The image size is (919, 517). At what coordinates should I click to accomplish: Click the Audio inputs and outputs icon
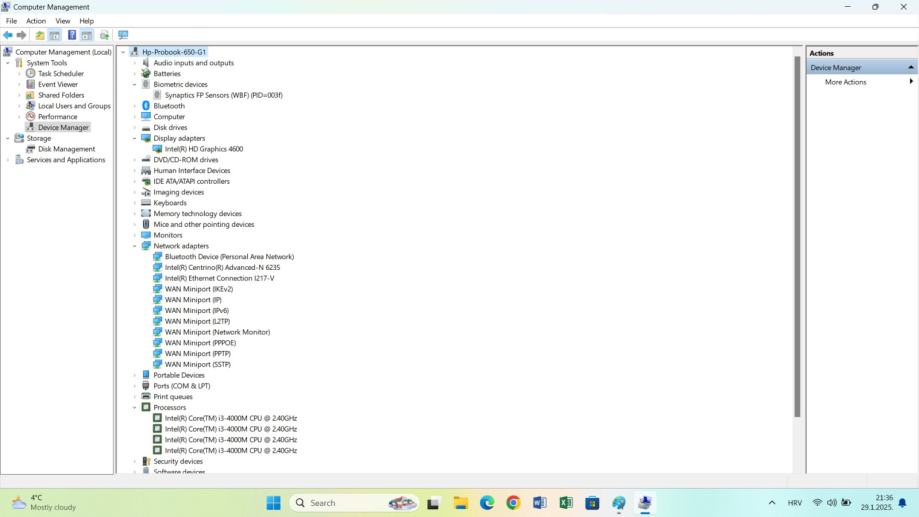click(x=146, y=63)
